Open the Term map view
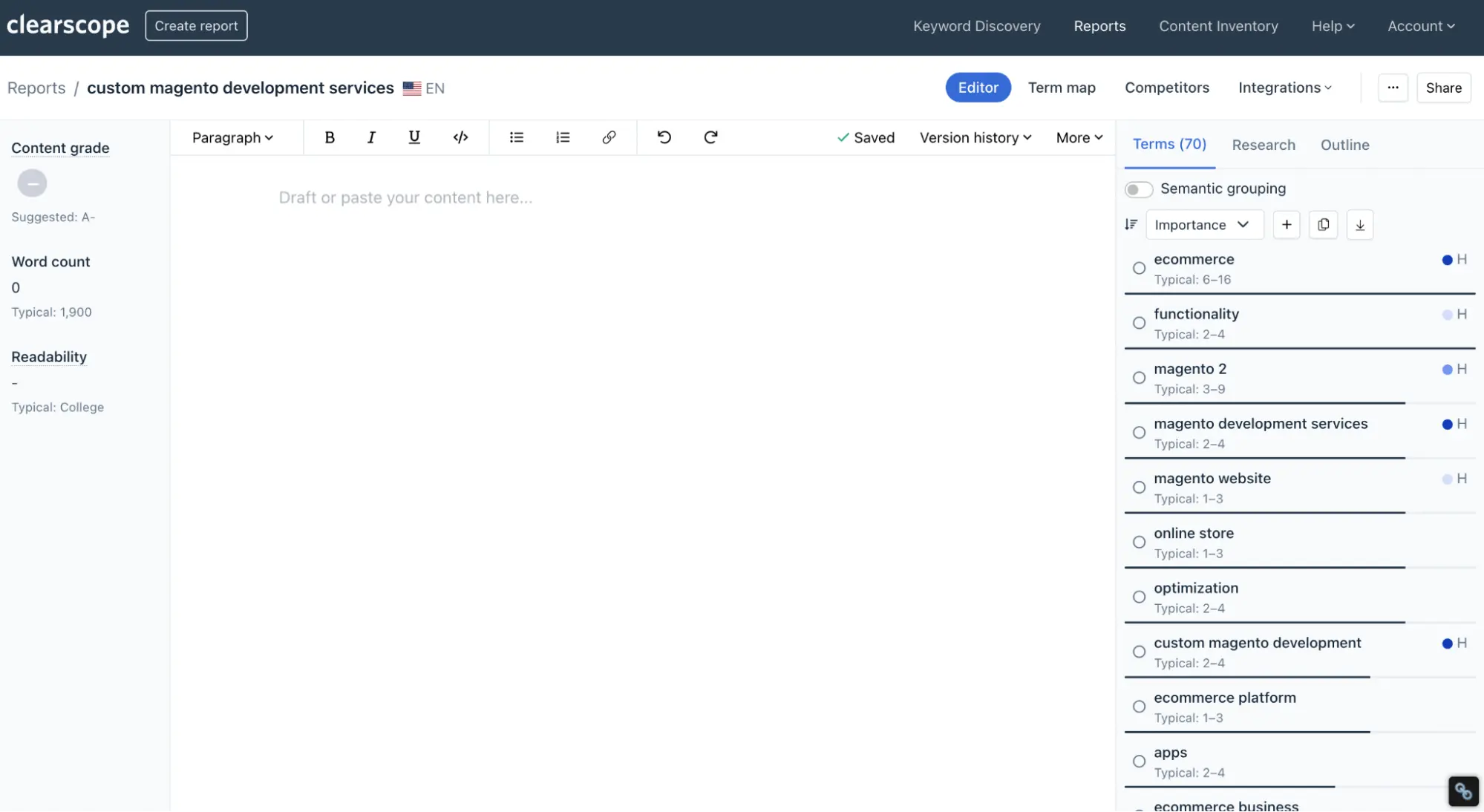 point(1061,88)
